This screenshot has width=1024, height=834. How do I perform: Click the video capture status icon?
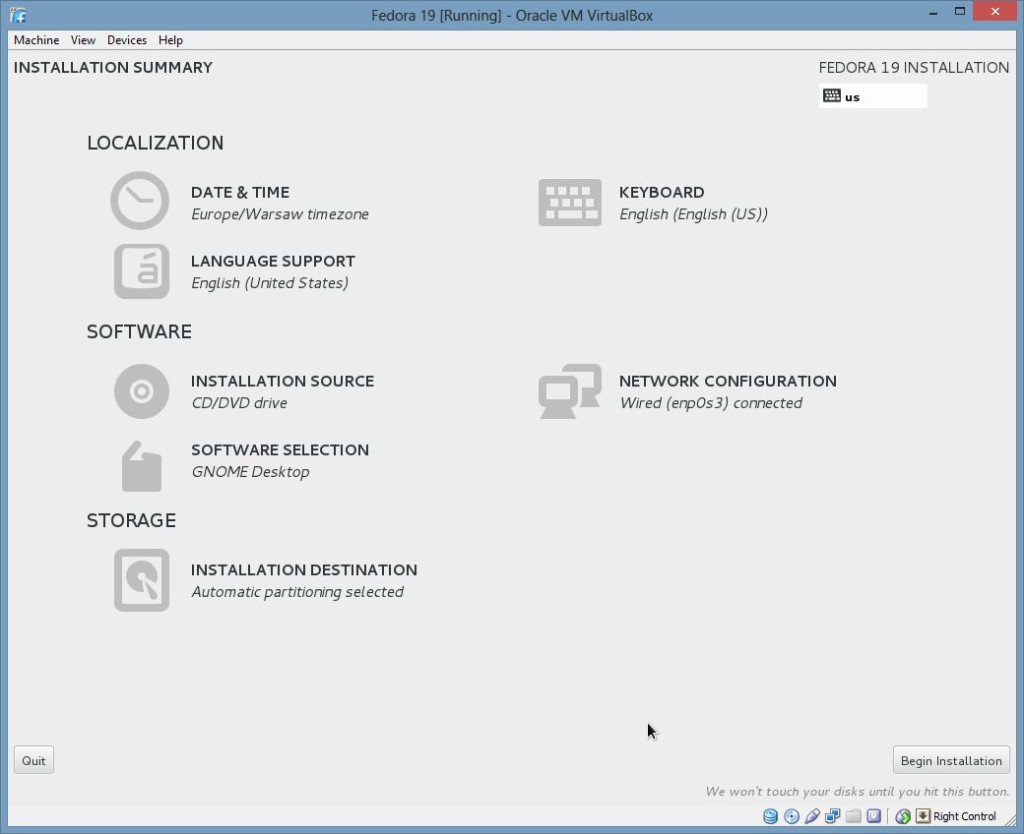874,816
